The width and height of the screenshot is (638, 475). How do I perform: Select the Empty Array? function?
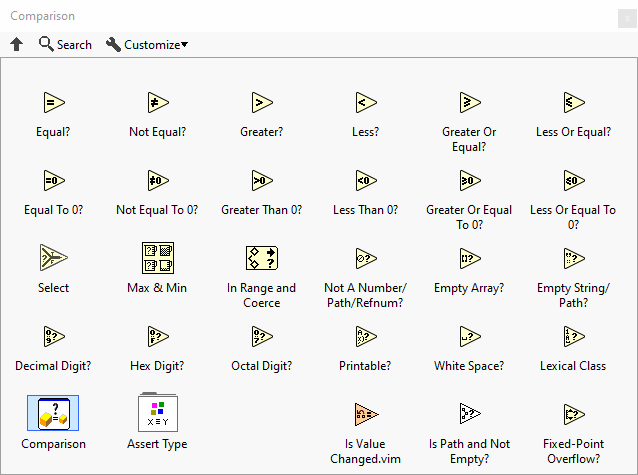pyautogui.click(x=469, y=258)
